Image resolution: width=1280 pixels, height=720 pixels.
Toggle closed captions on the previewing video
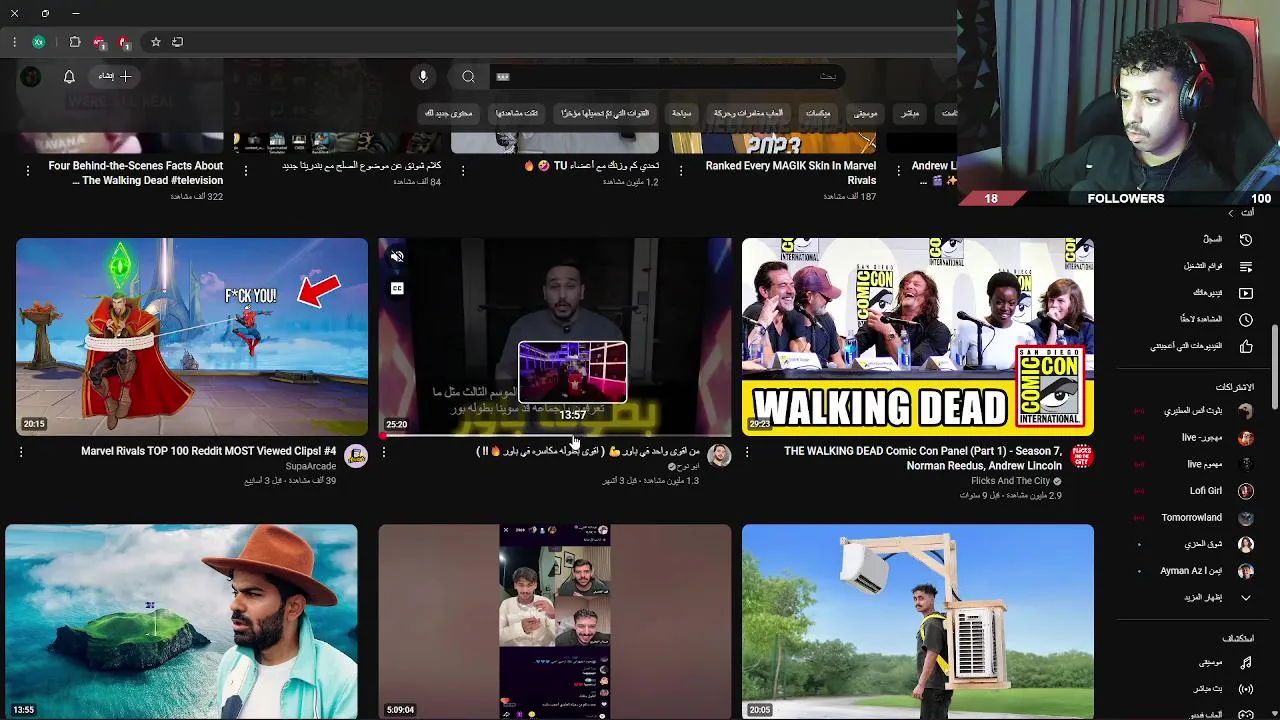[397, 288]
